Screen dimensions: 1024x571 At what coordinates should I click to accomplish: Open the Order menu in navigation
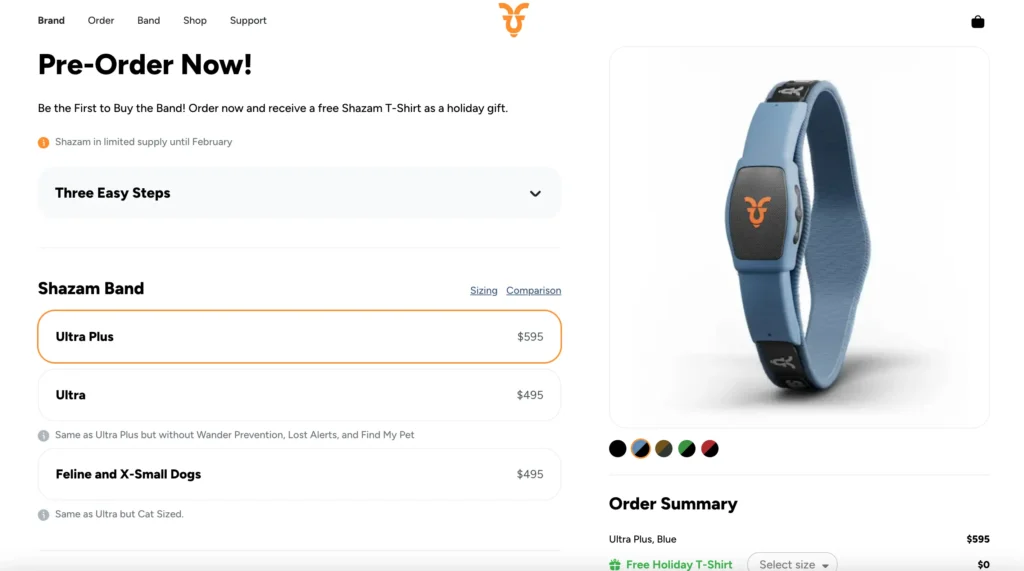tap(101, 20)
